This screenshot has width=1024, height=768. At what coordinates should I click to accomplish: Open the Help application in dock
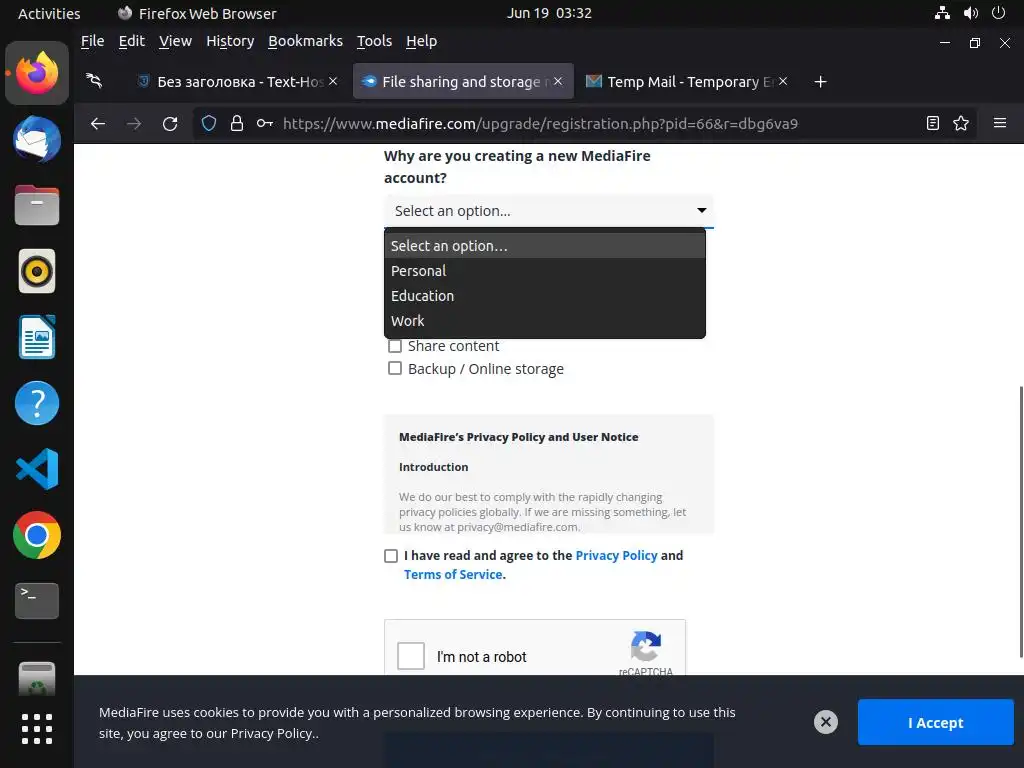point(37,403)
